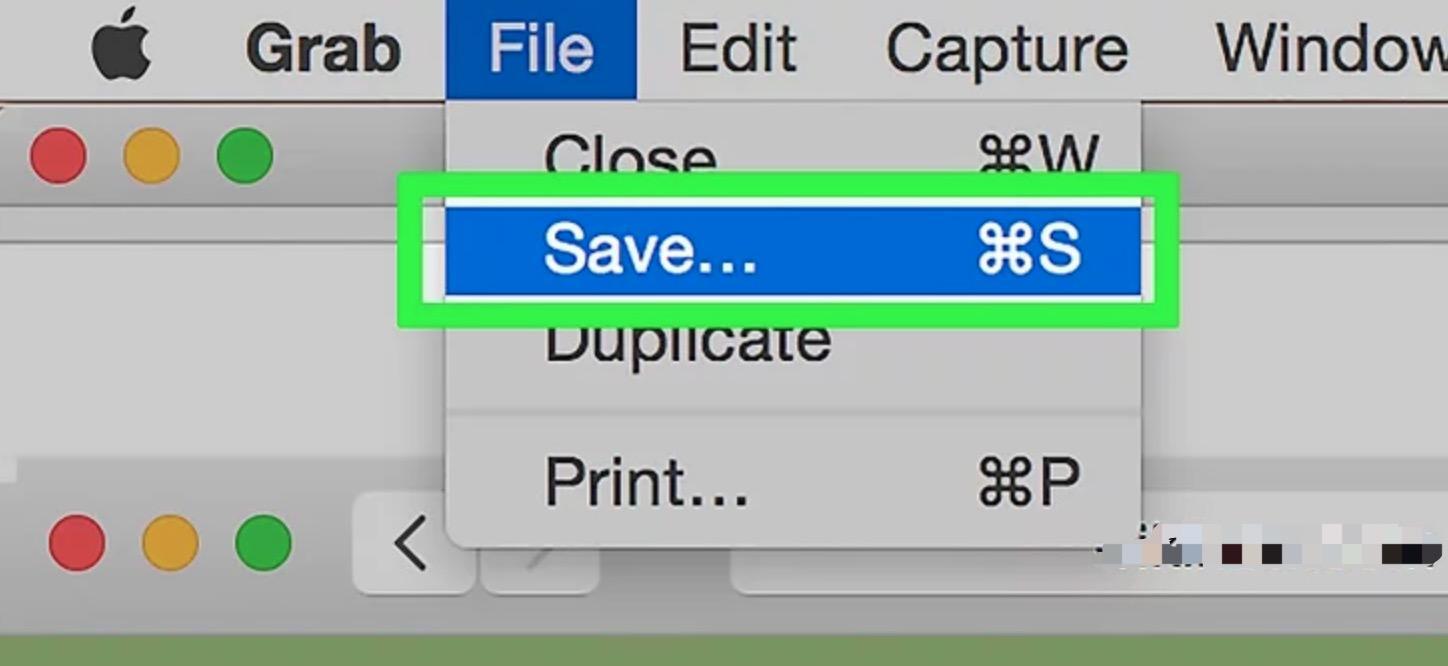Open the Apple menu
Viewport: 1448px width, 666px height.
(x=121, y=48)
